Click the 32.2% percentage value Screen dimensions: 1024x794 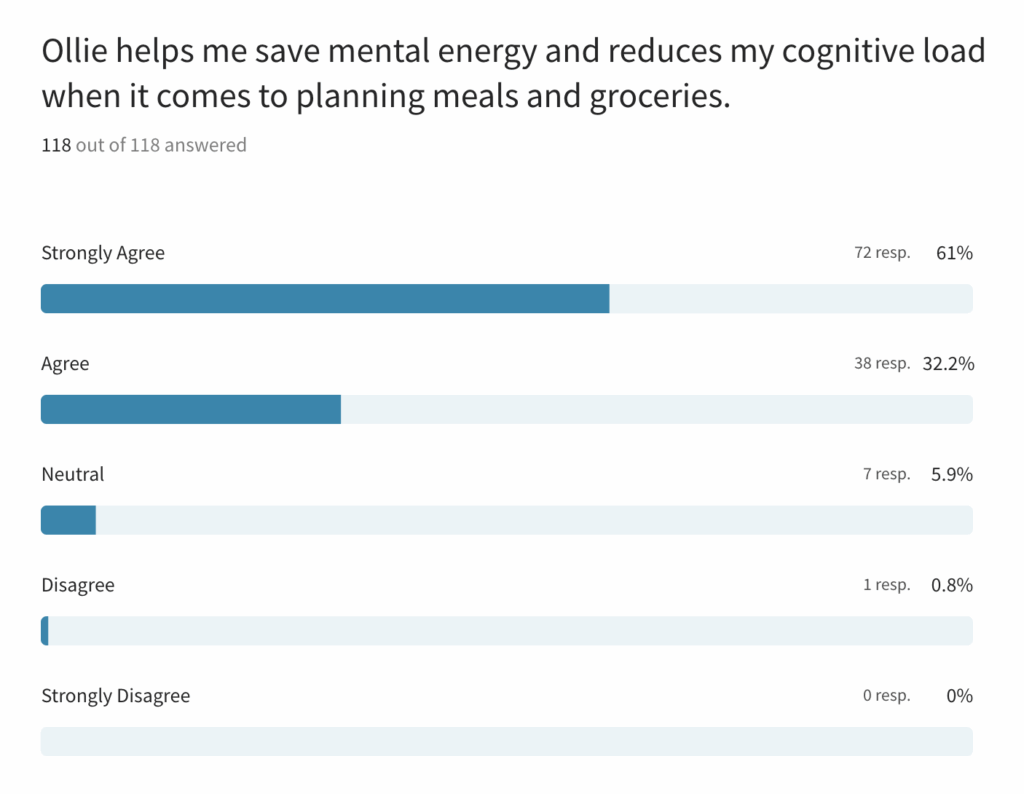click(948, 364)
